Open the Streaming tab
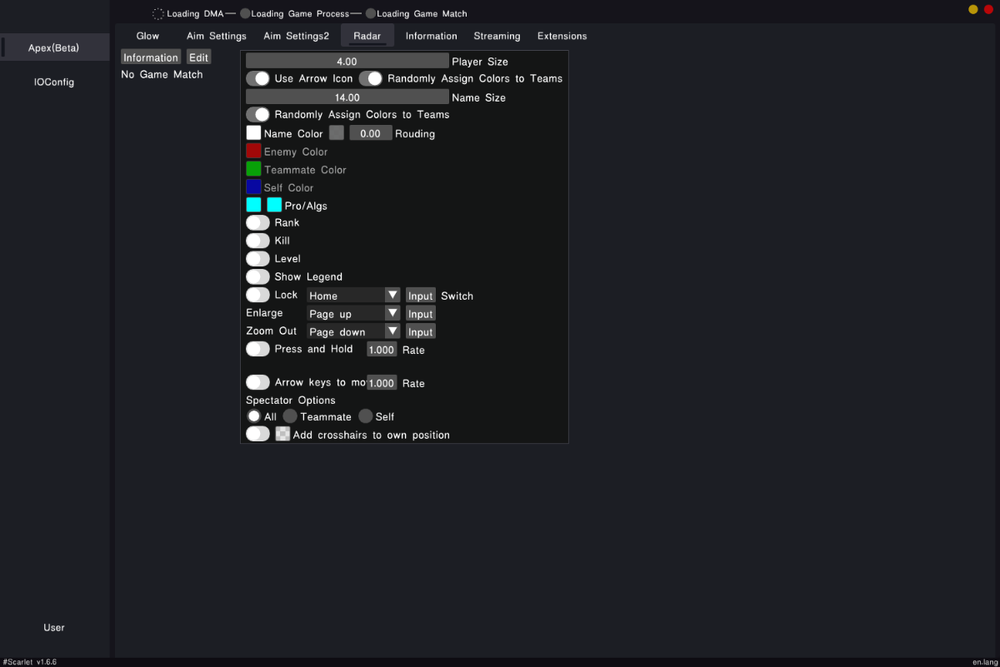Screen dimensions: 1000x667 497,36
